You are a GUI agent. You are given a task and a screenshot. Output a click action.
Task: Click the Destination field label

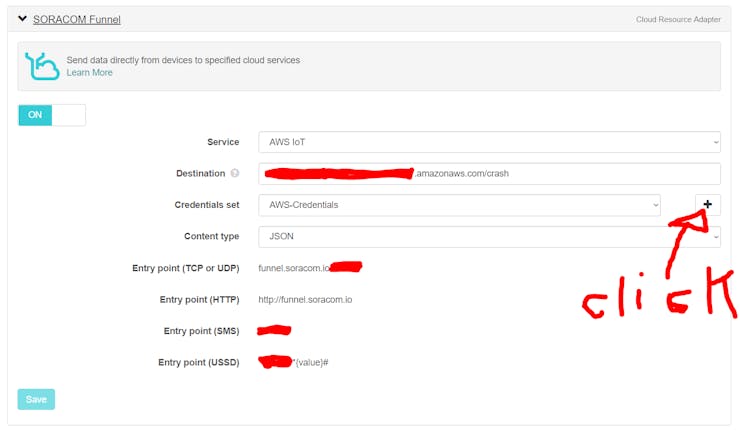[201, 173]
